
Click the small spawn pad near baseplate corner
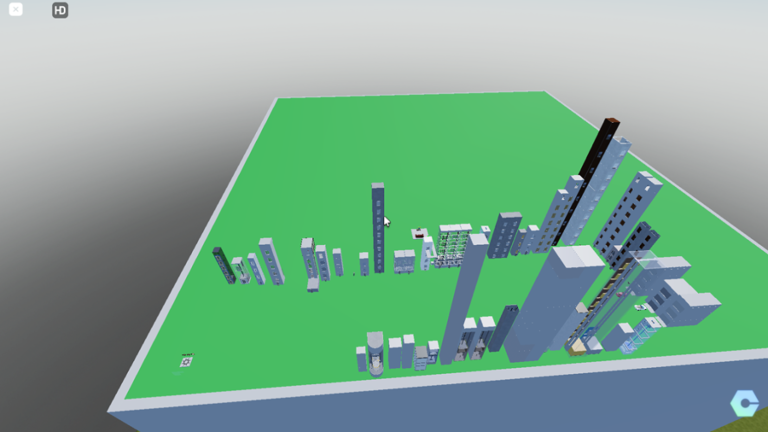(x=187, y=361)
